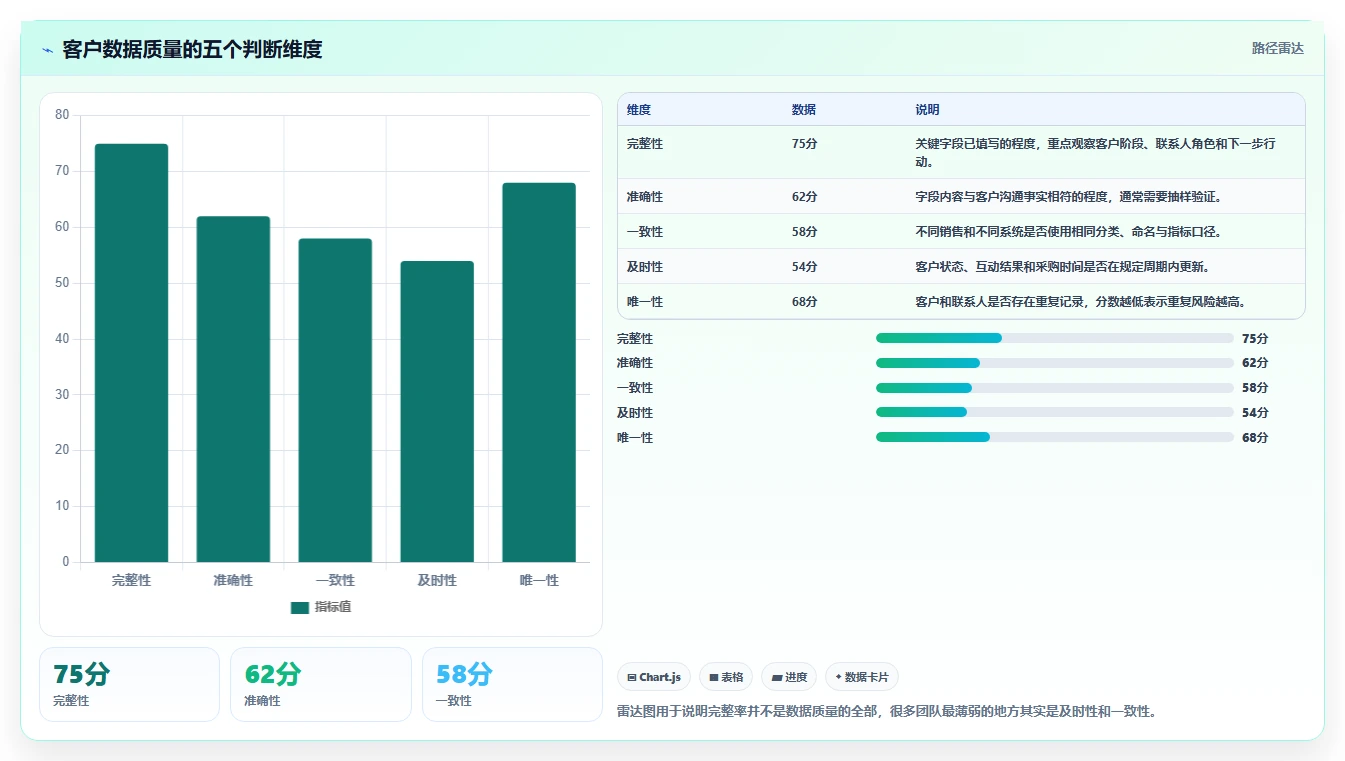Click the 及时性 x-axis label
The width and height of the screenshot is (1345, 761).
437,580
